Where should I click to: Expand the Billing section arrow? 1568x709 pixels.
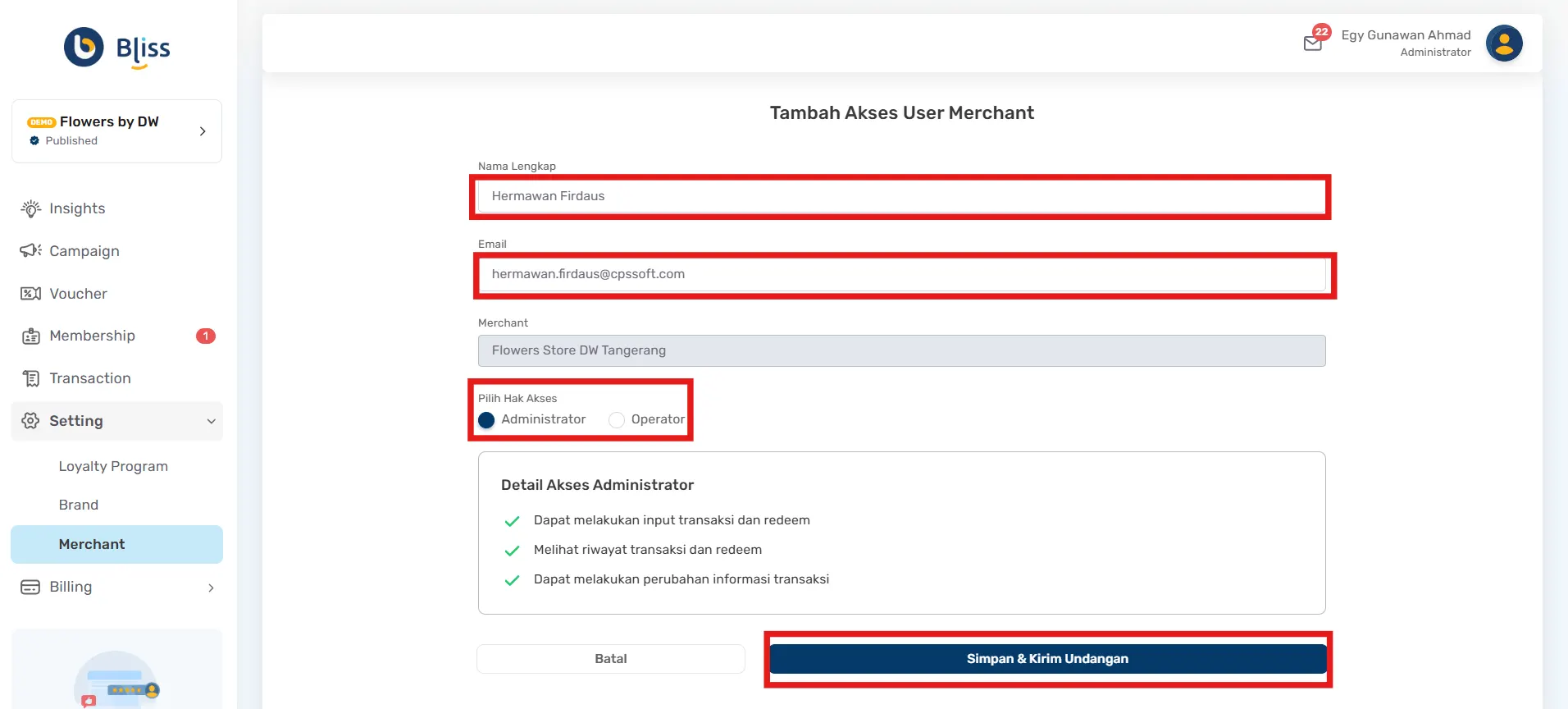tap(211, 588)
